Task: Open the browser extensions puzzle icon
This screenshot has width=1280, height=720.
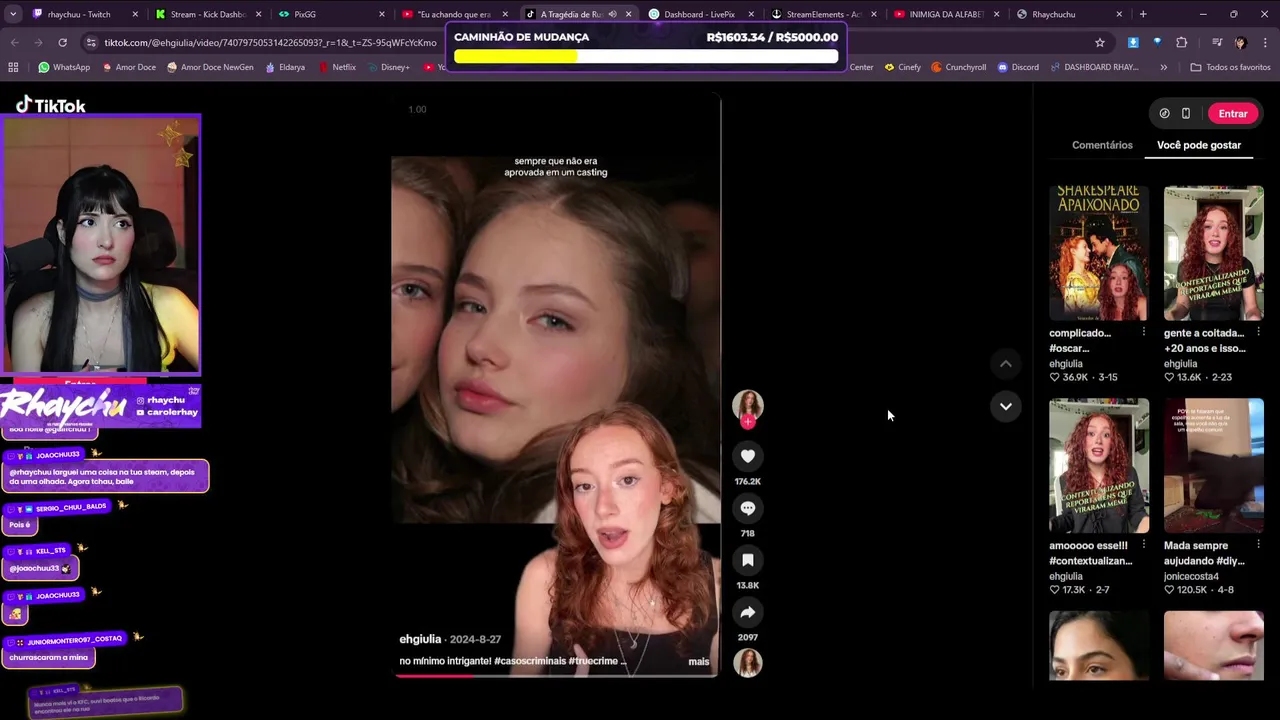Action: tap(1182, 42)
